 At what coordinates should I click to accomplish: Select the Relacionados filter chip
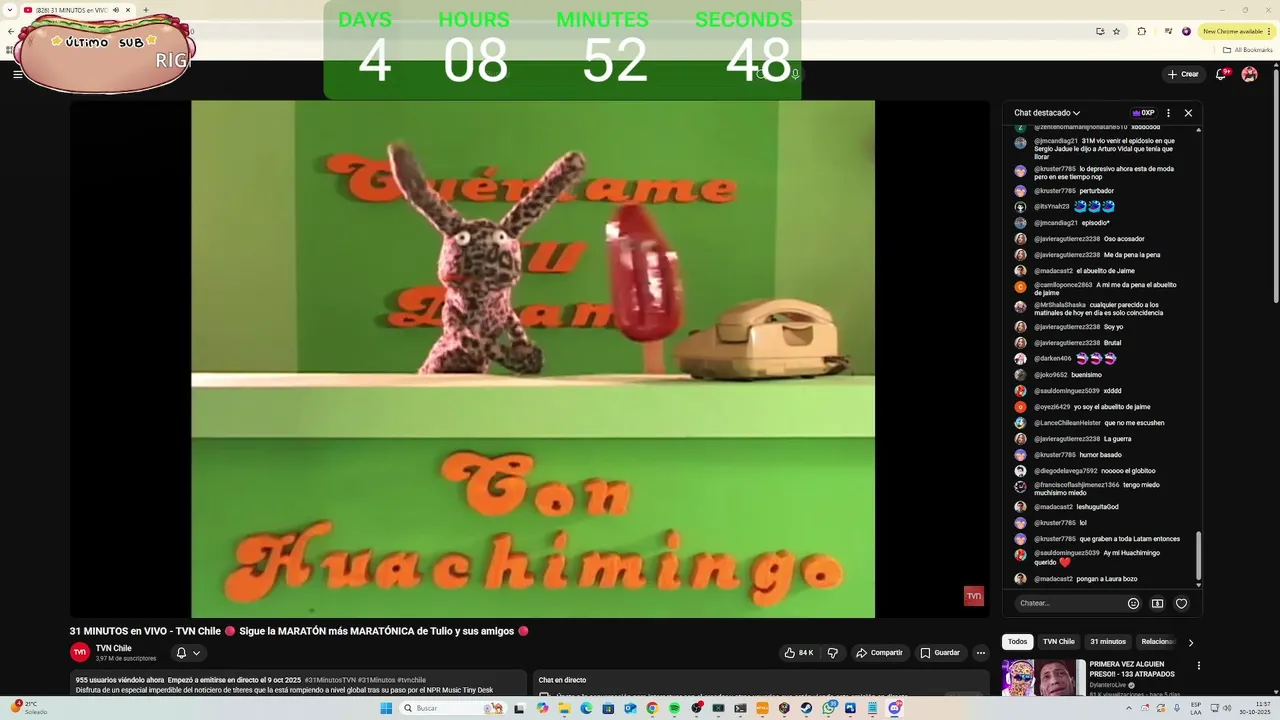[x=1158, y=642]
